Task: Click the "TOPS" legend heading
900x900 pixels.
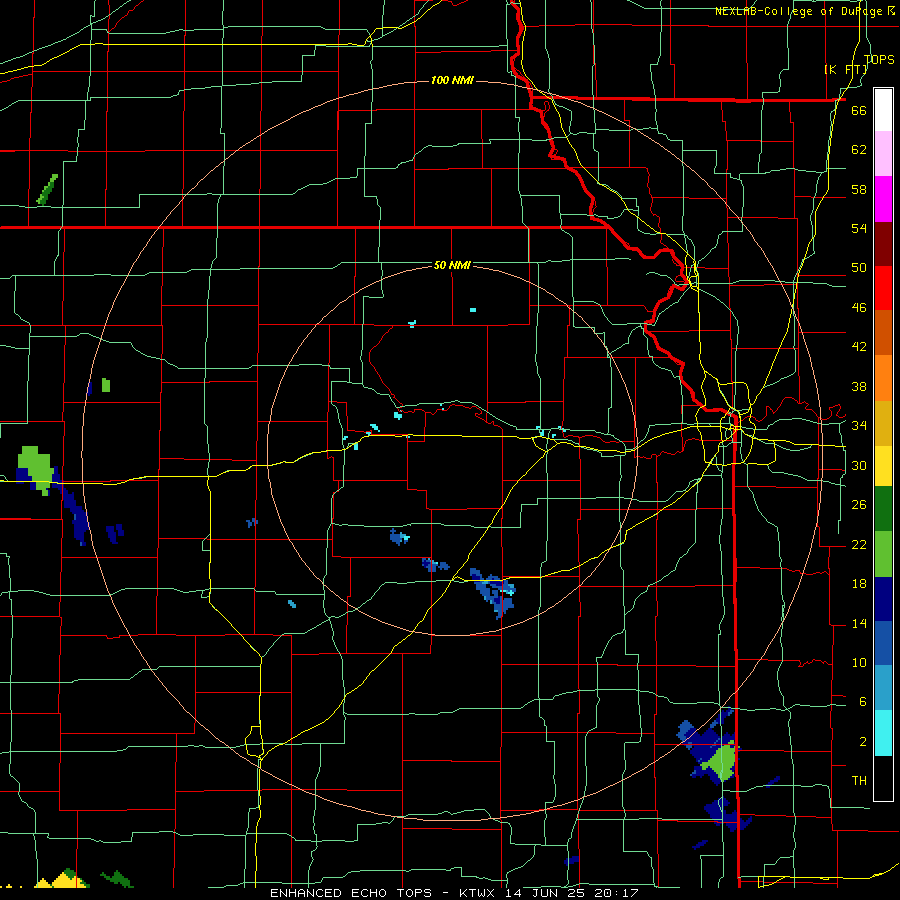Action: [x=879, y=60]
